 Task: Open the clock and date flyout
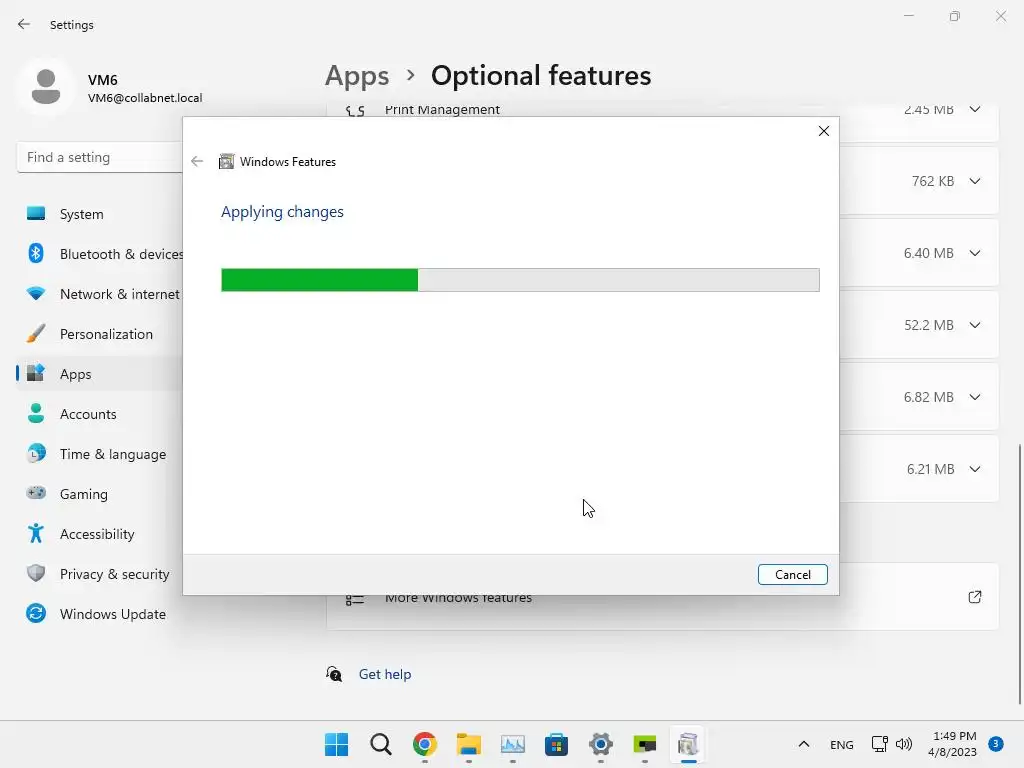[x=953, y=744]
